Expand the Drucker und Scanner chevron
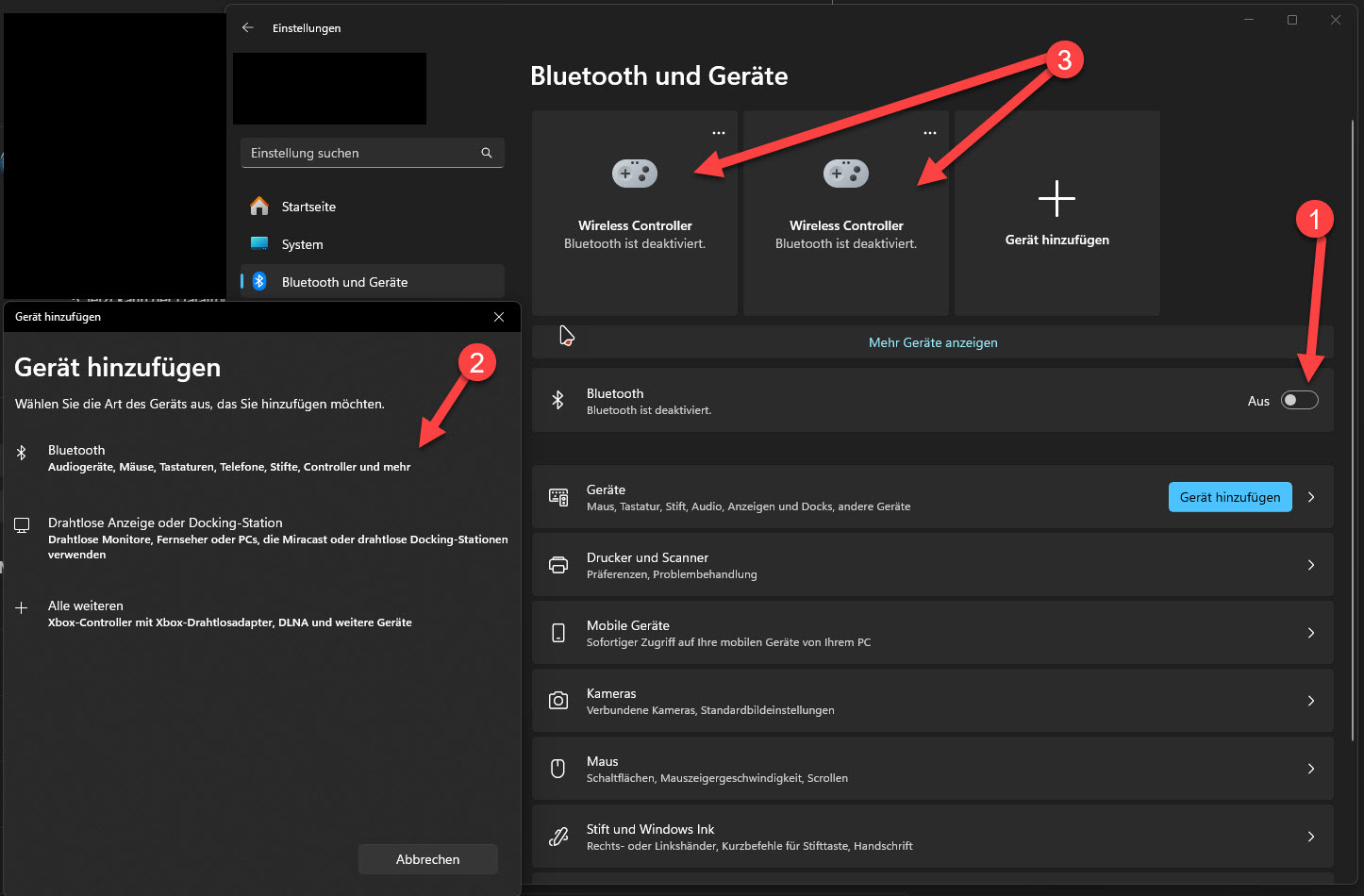Viewport: 1364px width, 896px height. pyautogui.click(x=1311, y=565)
